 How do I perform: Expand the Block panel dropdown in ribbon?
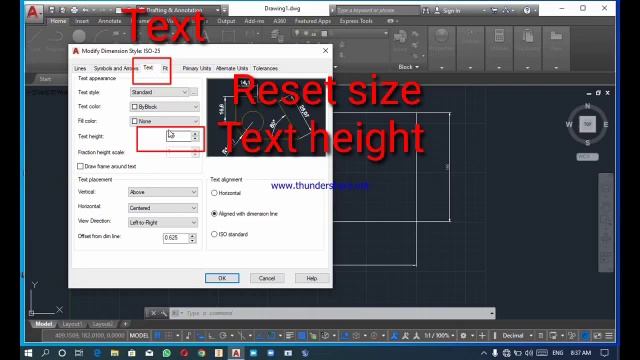409,67
